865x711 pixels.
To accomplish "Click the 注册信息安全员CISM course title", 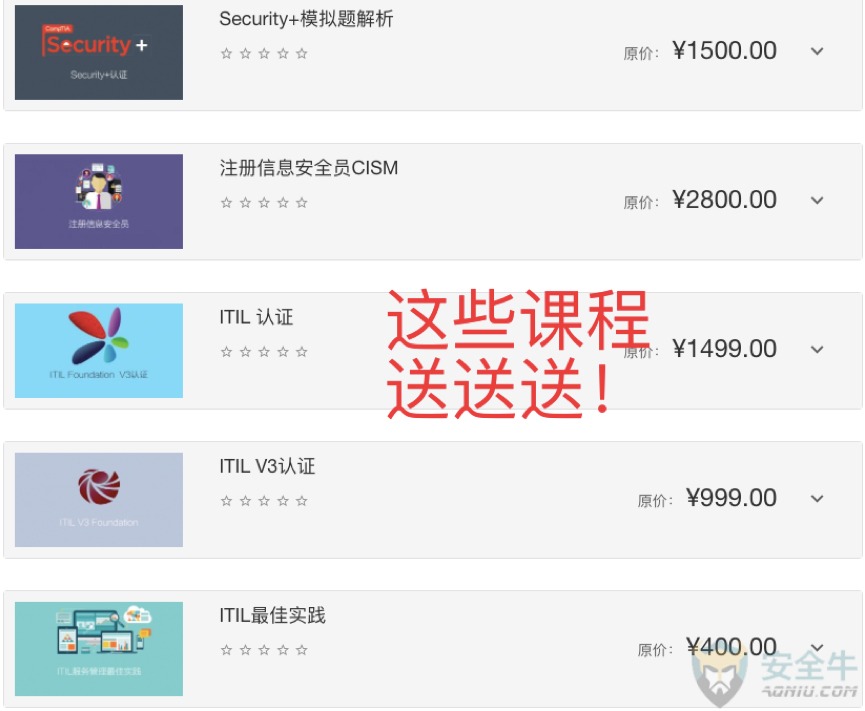I will click(308, 168).
